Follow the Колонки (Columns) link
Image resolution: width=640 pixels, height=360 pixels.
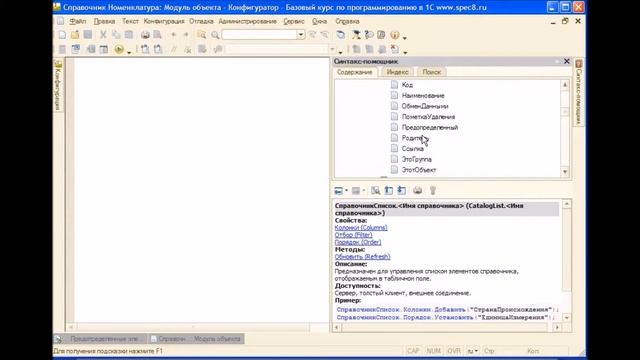click(361, 228)
